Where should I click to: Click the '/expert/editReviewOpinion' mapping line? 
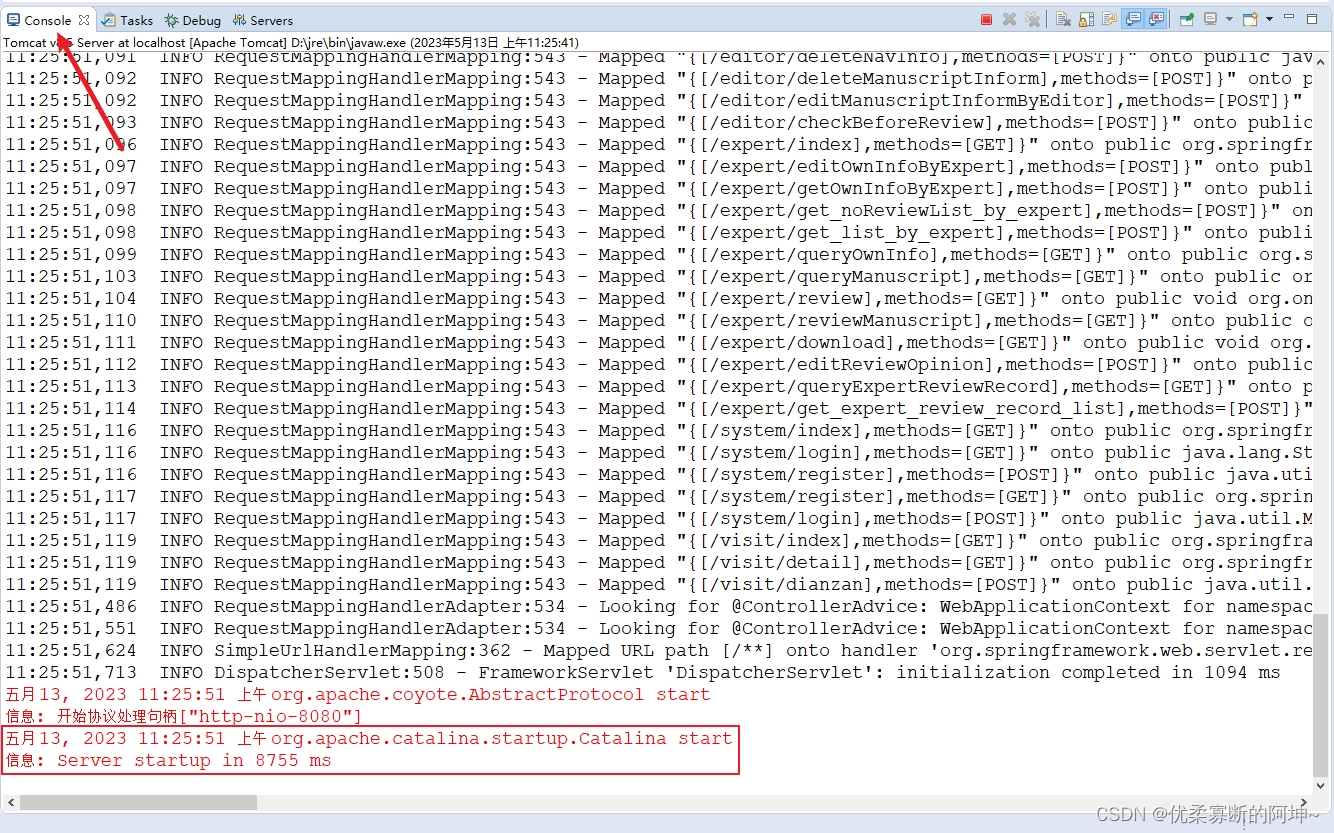coord(658,364)
